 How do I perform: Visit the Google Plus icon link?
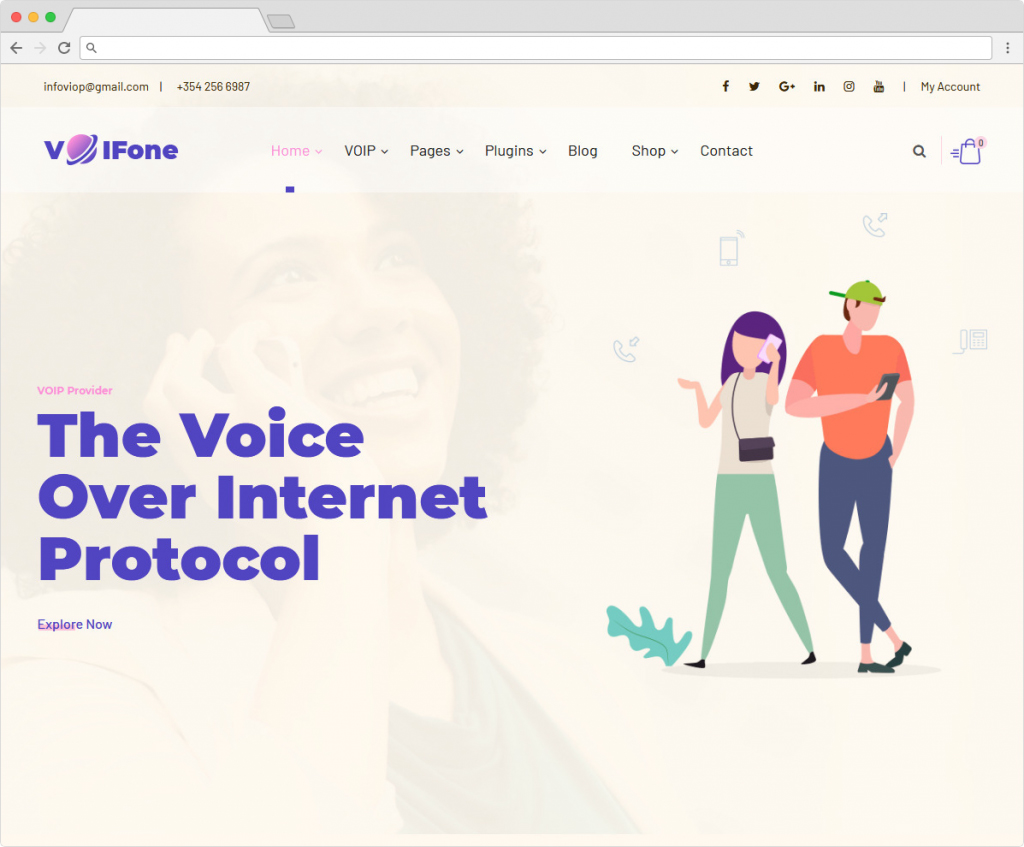pyautogui.click(x=787, y=86)
